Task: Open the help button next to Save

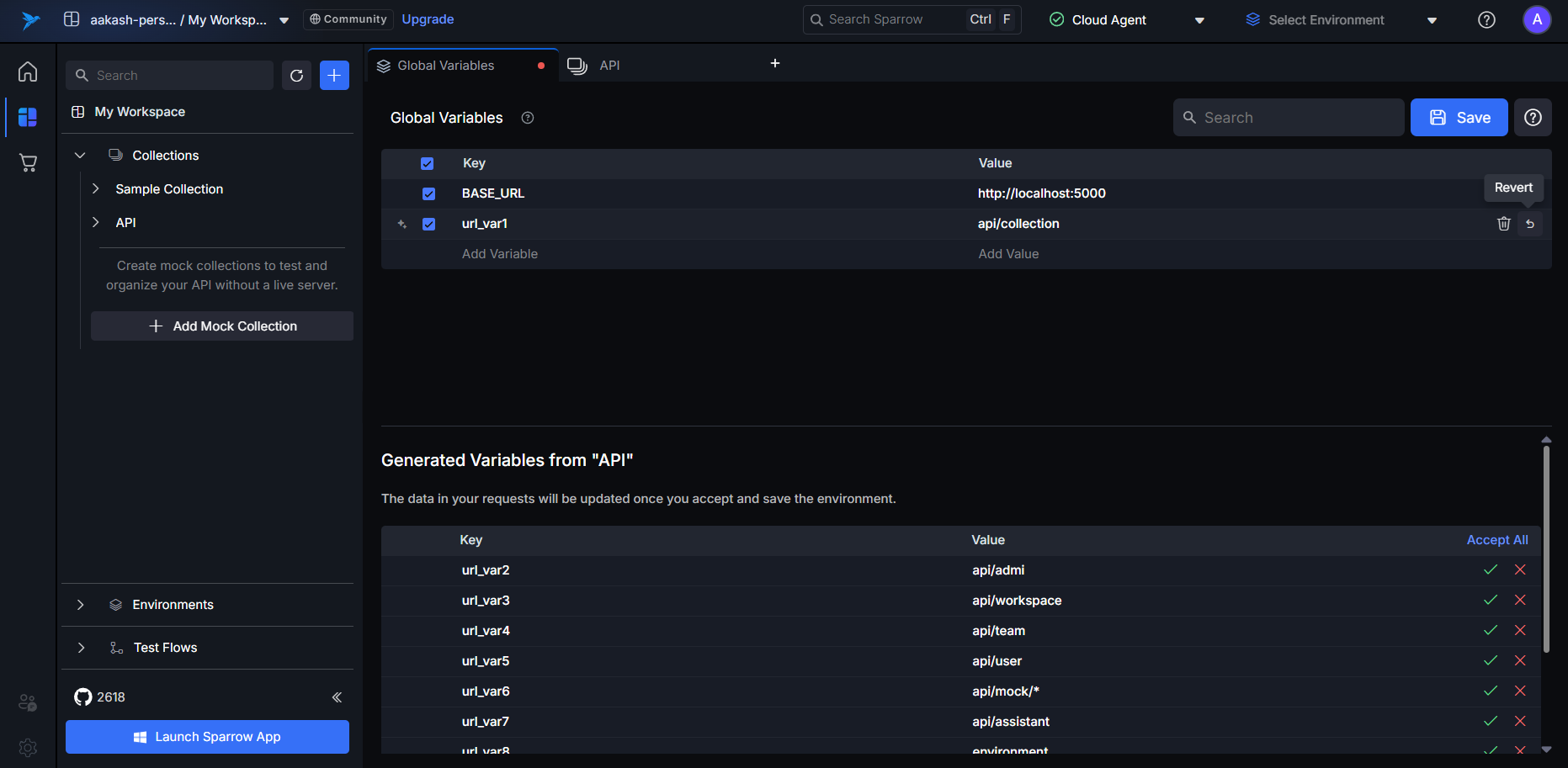Action: click(x=1533, y=118)
